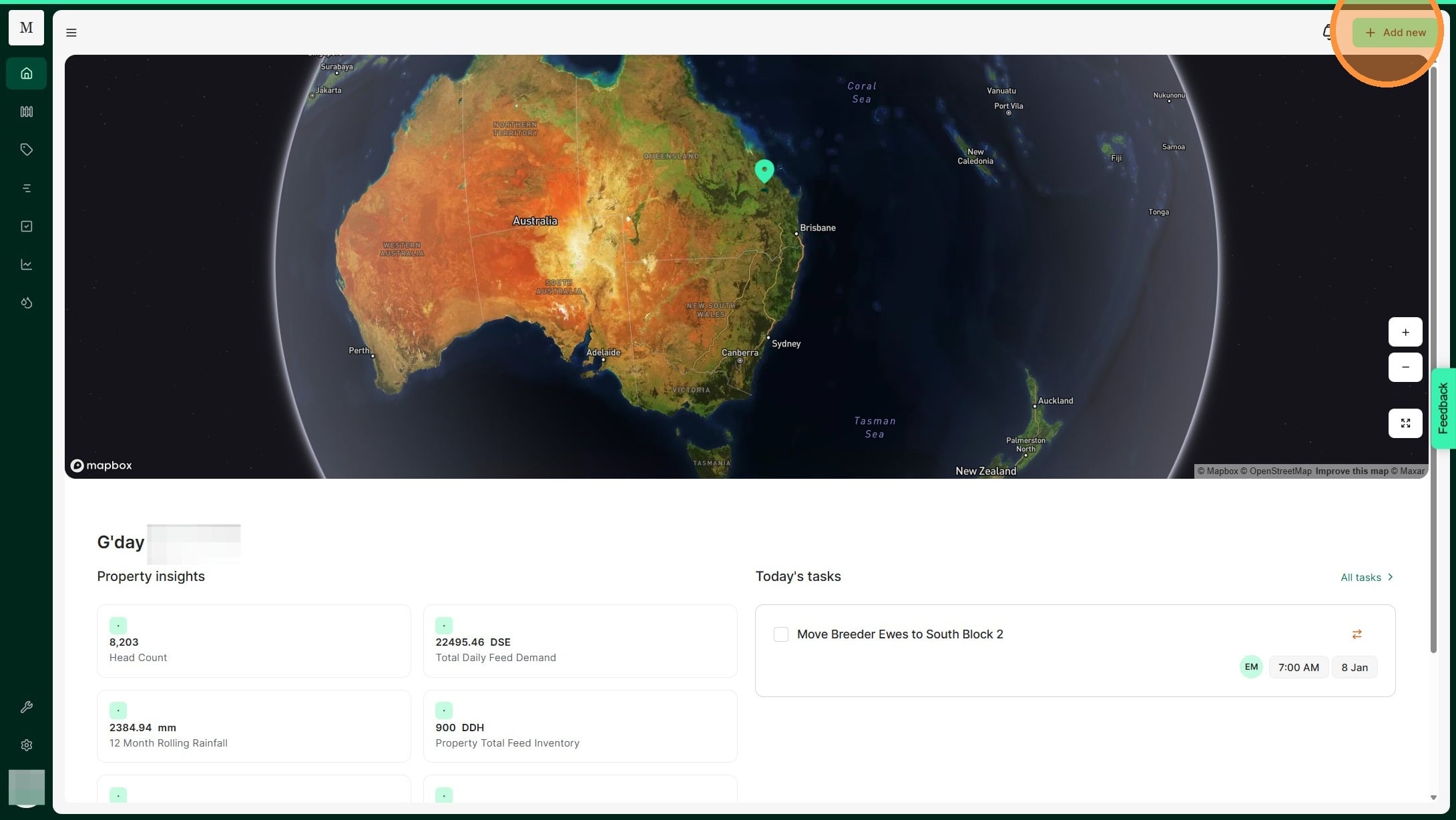The image size is (1456, 820).
Task: Expand sidebar with hamburger menu
Action: [71, 33]
